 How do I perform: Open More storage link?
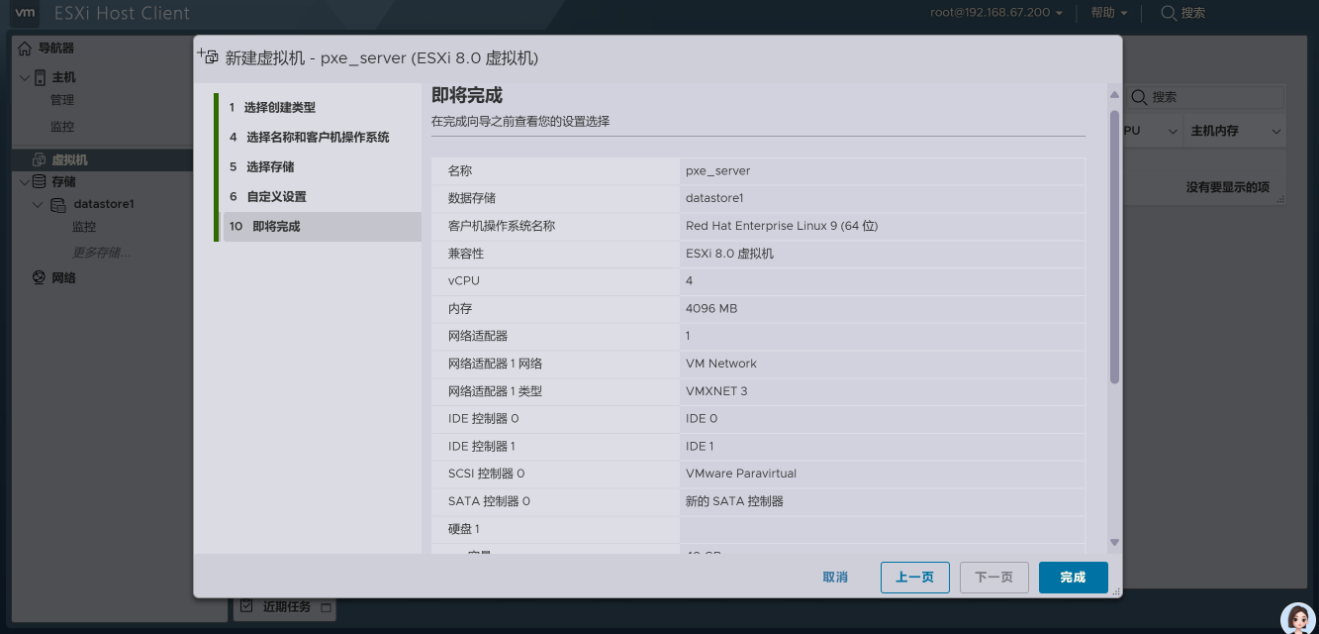(x=102, y=252)
